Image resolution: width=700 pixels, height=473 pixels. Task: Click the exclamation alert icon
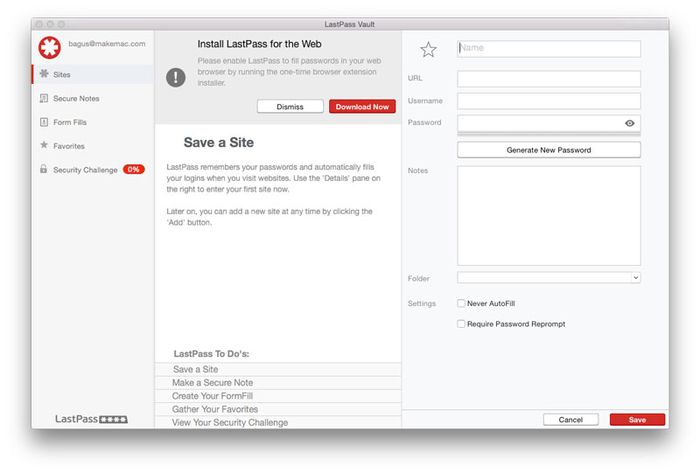[176, 78]
